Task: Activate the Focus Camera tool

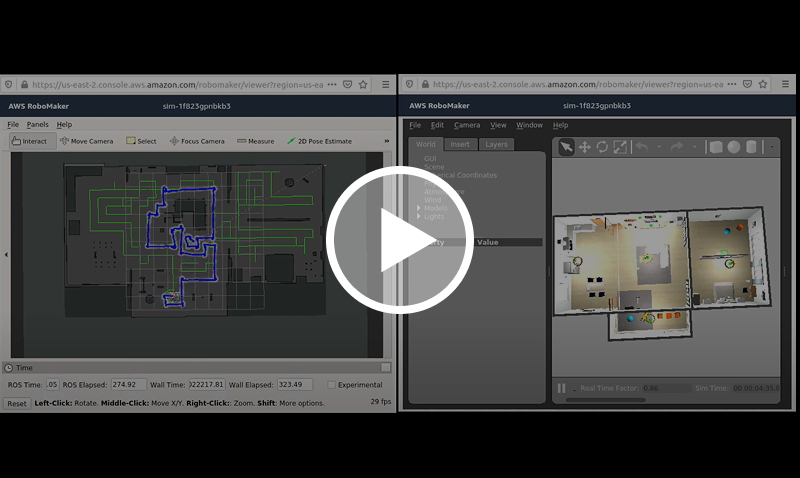Action: tap(197, 141)
